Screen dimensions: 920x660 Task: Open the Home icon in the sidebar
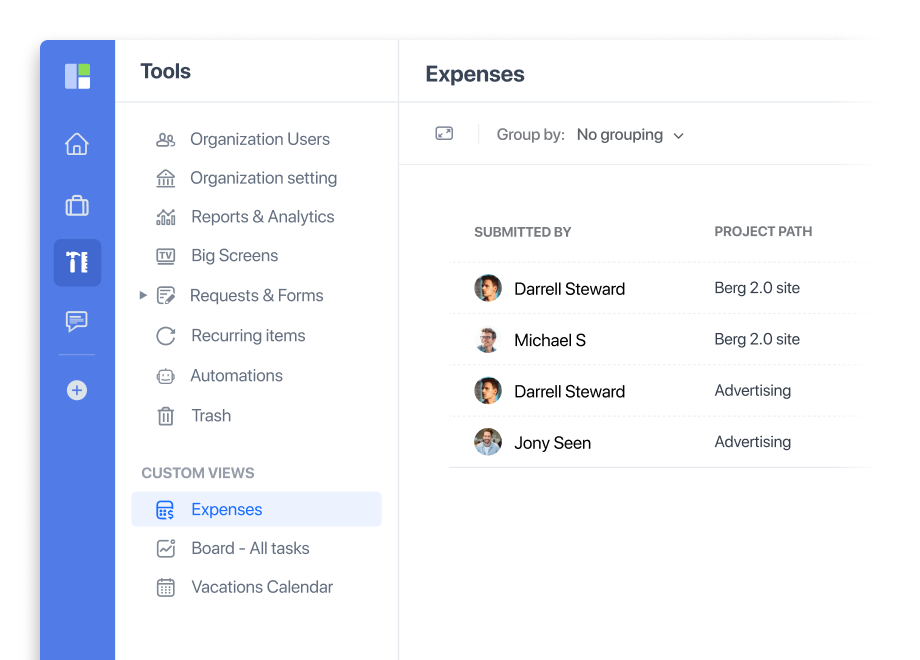77,144
